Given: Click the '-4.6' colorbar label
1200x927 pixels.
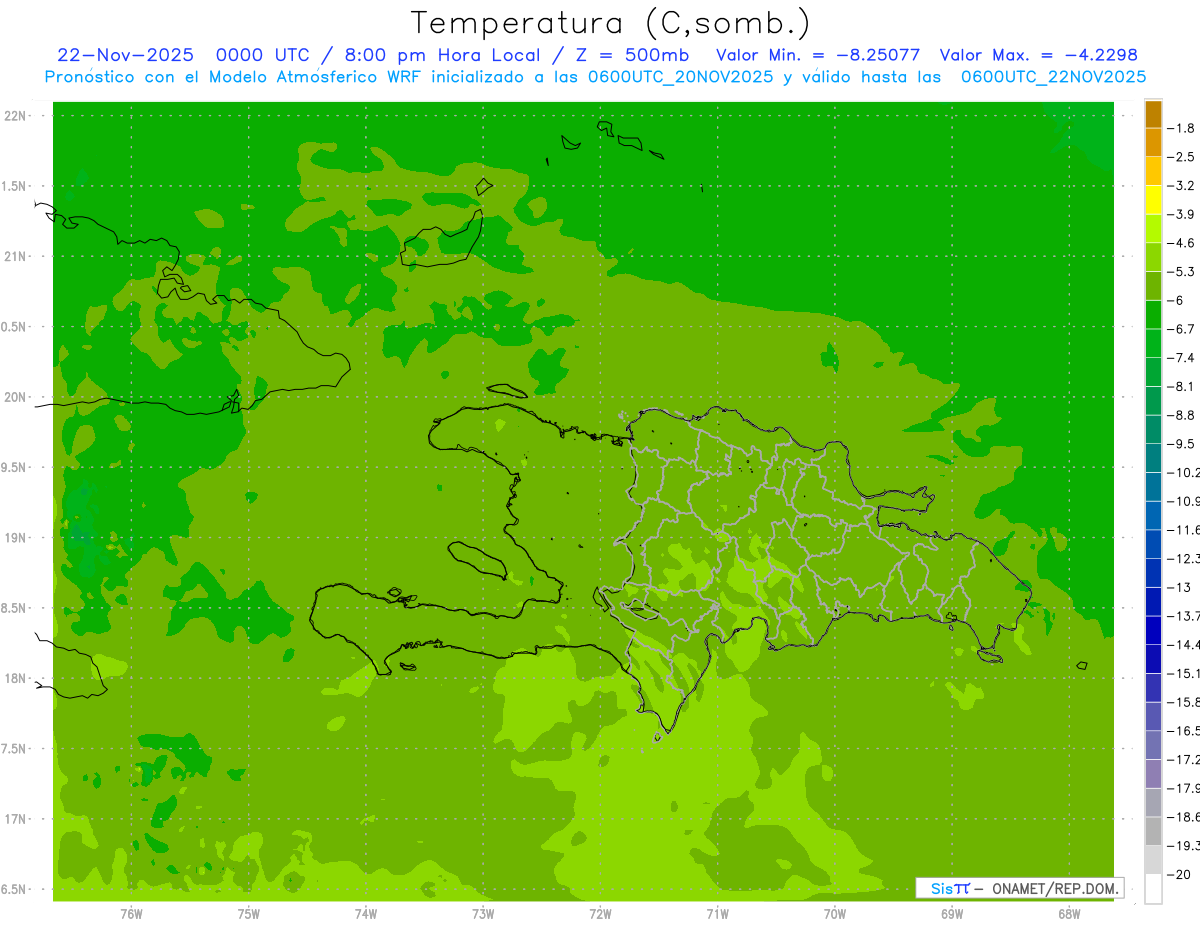Looking at the screenshot, I should pos(1182,243).
